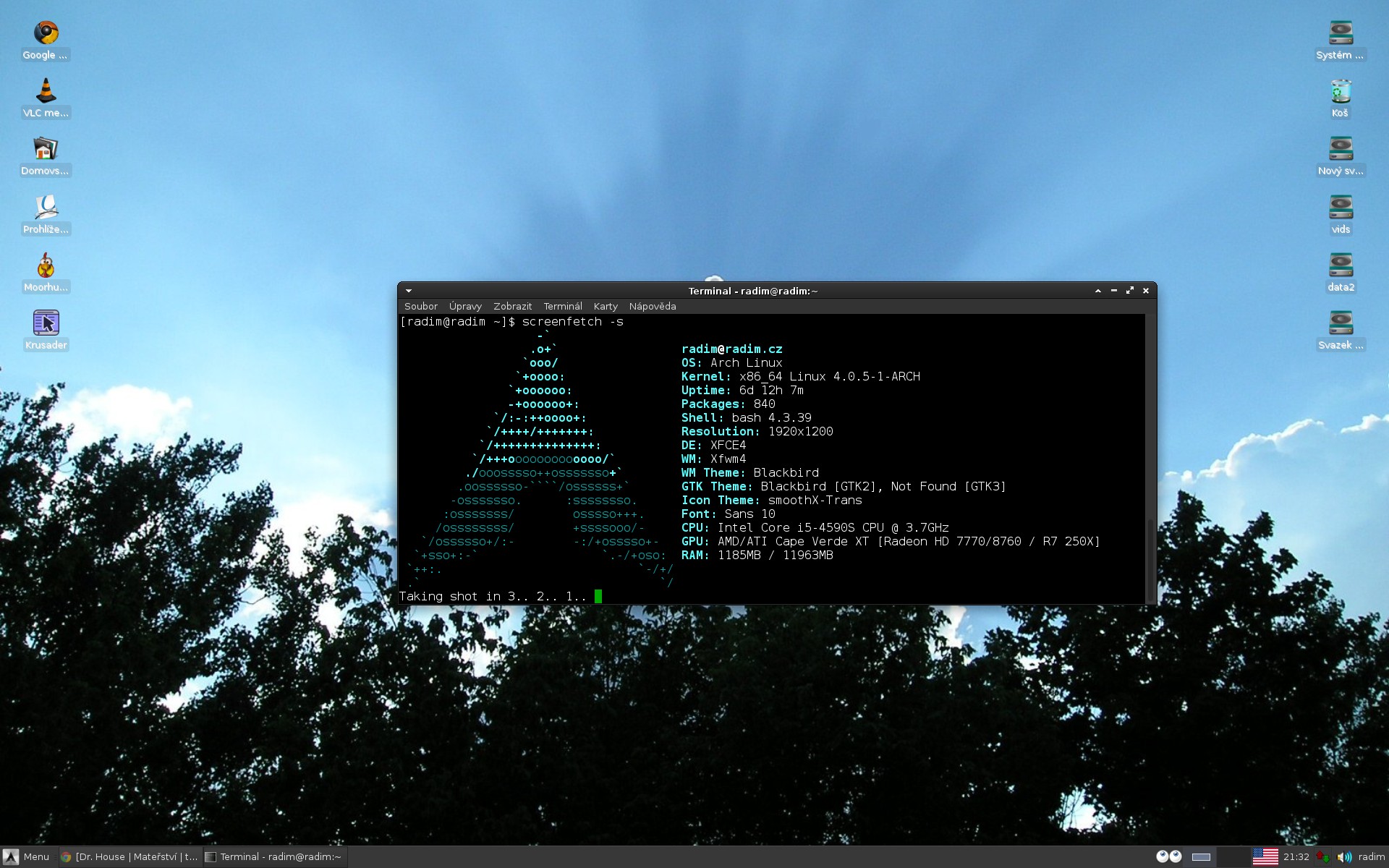1389x868 pixels.
Task: Click the US flag keyboard layout indicator
Action: [x=1265, y=856]
